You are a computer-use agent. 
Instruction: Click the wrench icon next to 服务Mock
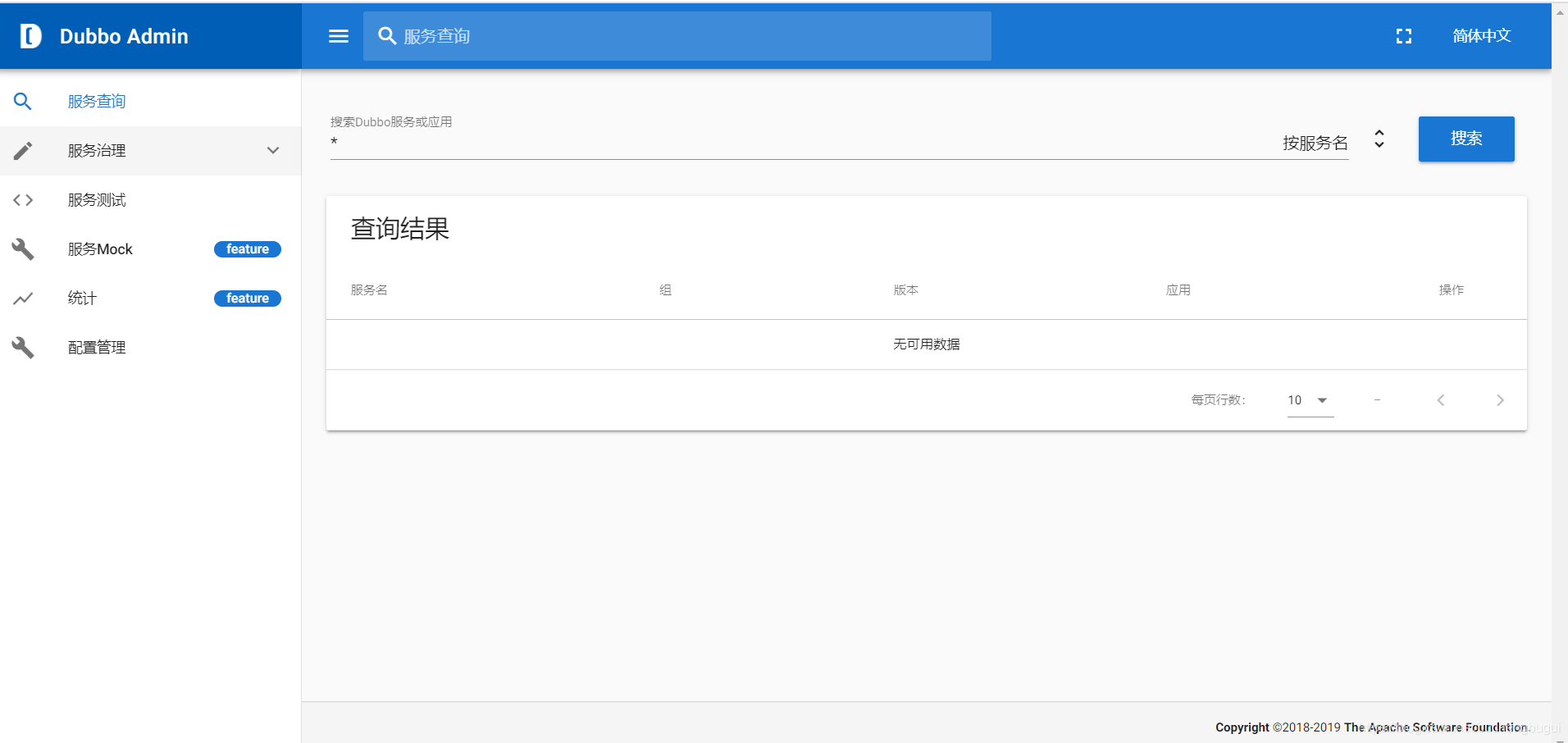(x=22, y=248)
